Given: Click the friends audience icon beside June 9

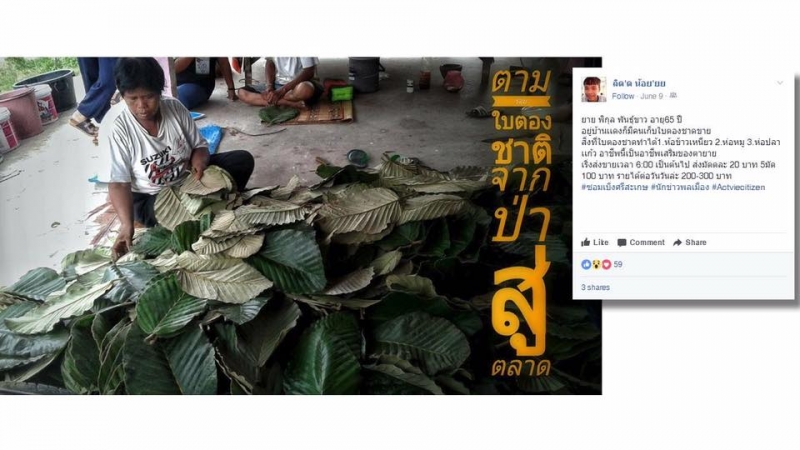Looking at the screenshot, I should [x=672, y=96].
